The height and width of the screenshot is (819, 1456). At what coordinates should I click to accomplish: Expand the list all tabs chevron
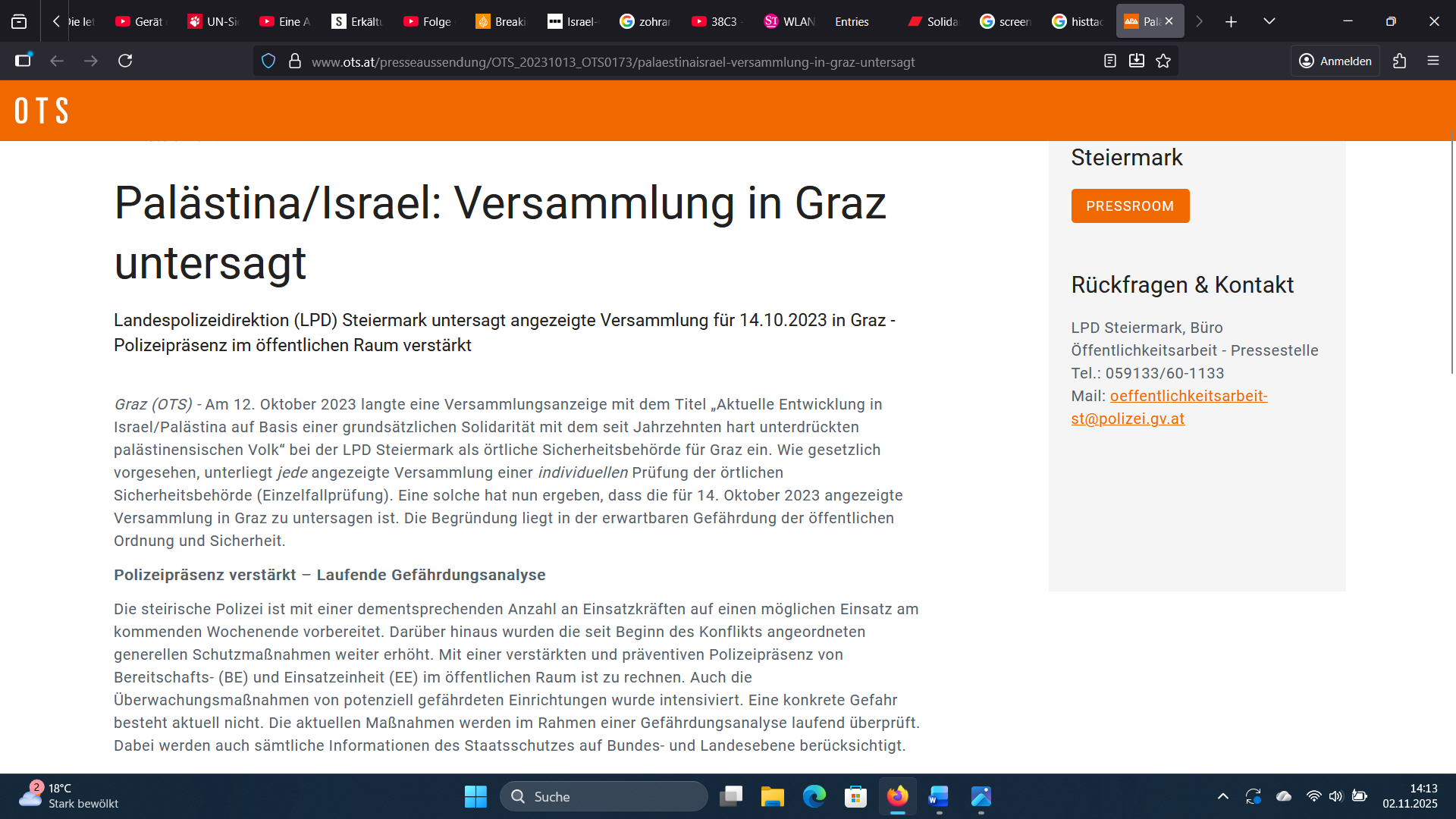click(x=1269, y=21)
